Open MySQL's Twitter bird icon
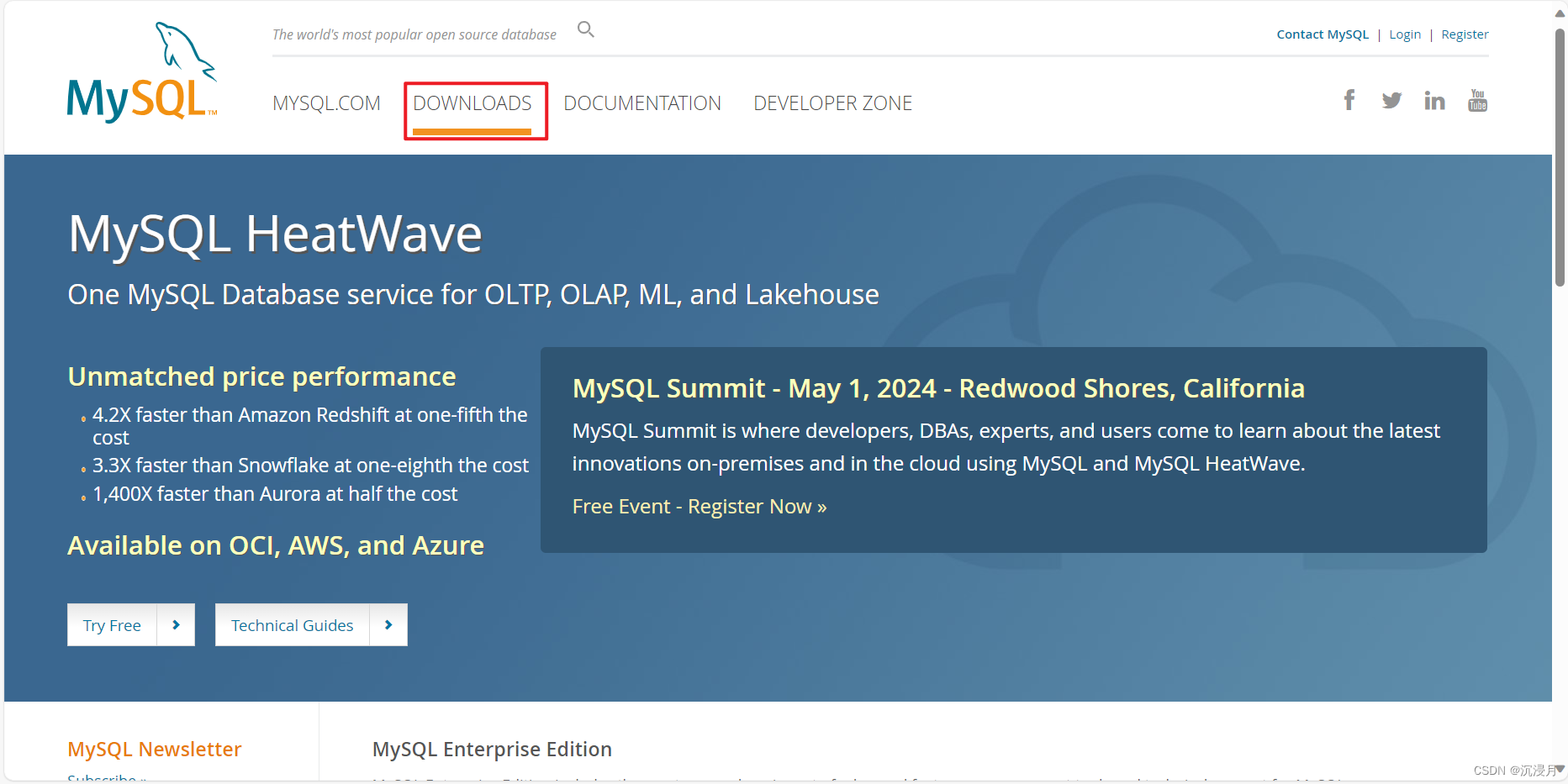Viewport: 1568px width, 784px height. click(x=1391, y=101)
